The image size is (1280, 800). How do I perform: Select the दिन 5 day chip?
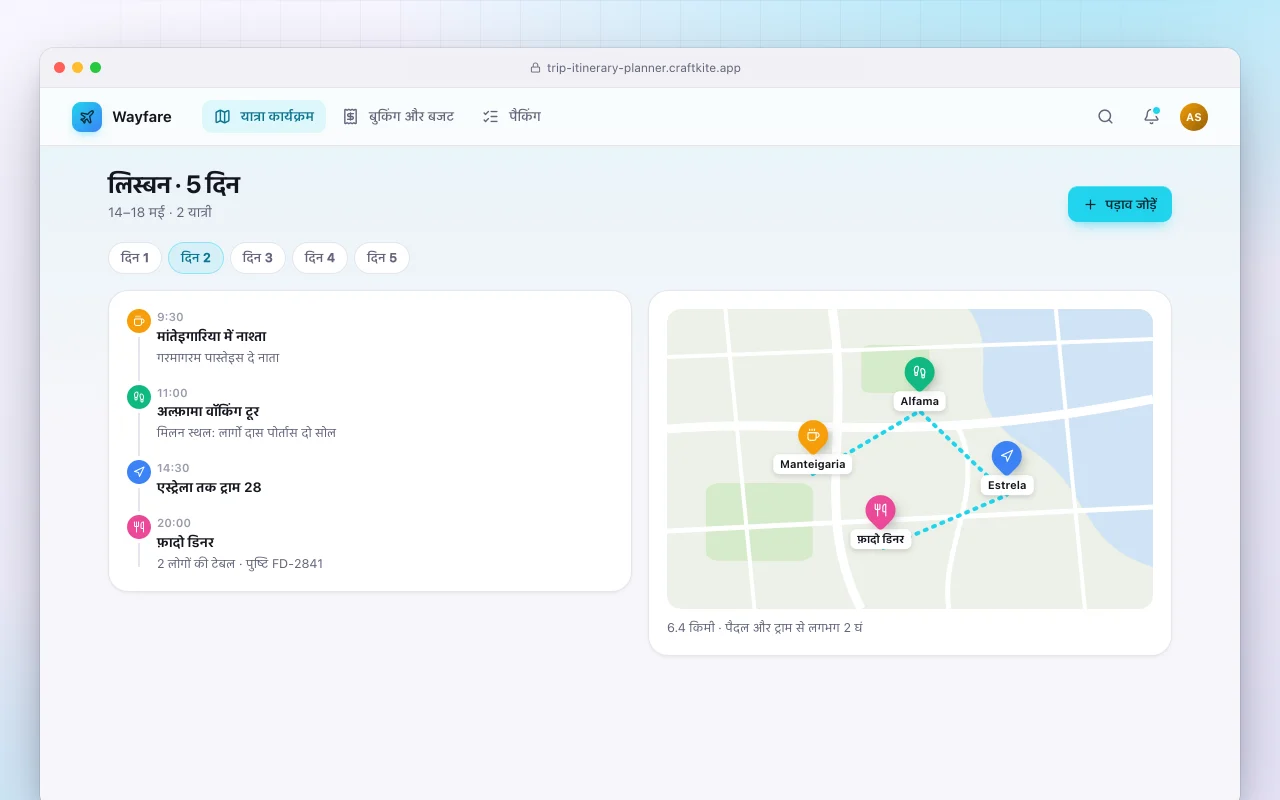pyautogui.click(x=382, y=258)
